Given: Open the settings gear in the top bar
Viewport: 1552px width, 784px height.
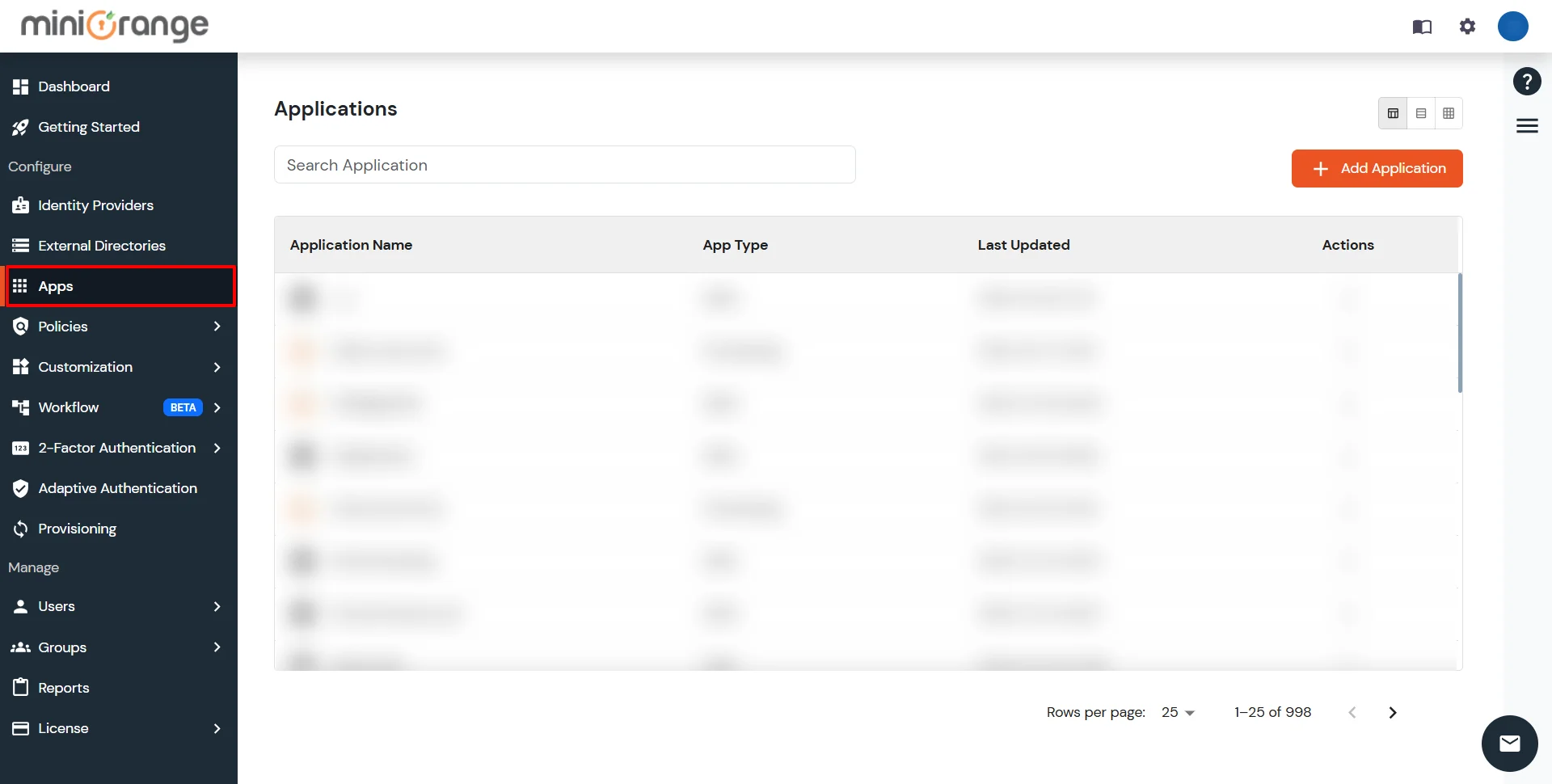Looking at the screenshot, I should 1467,27.
